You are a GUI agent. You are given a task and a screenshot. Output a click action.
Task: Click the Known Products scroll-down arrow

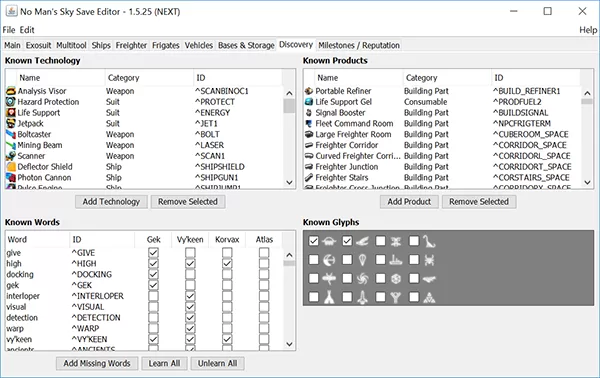587,182
